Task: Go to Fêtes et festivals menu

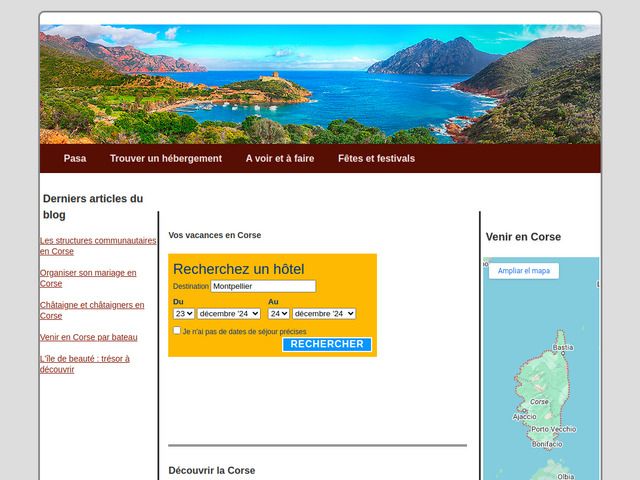Action: coord(376,159)
